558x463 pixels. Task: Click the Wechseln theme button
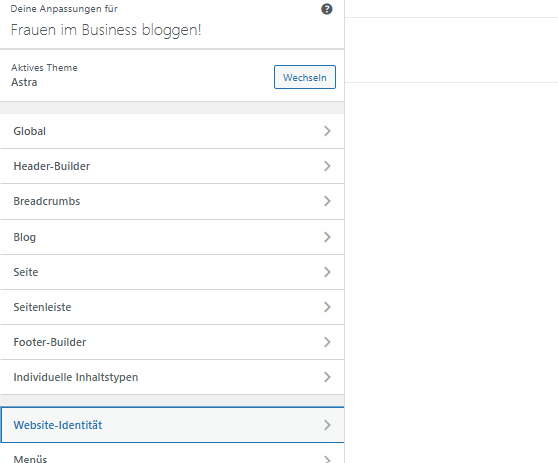pyautogui.click(x=305, y=77)
